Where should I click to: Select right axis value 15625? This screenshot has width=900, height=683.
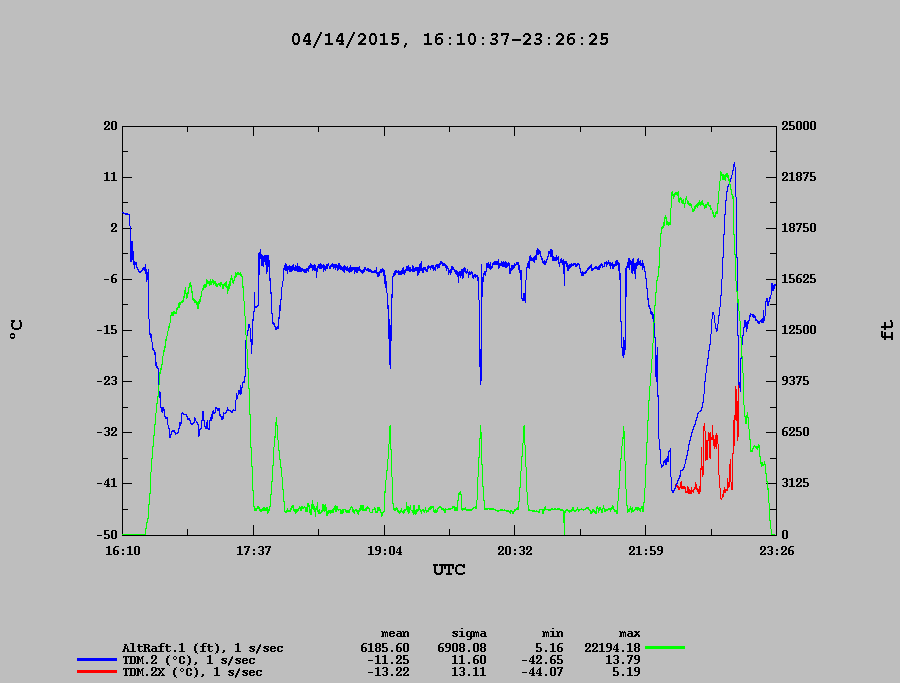tap(798, 279)
